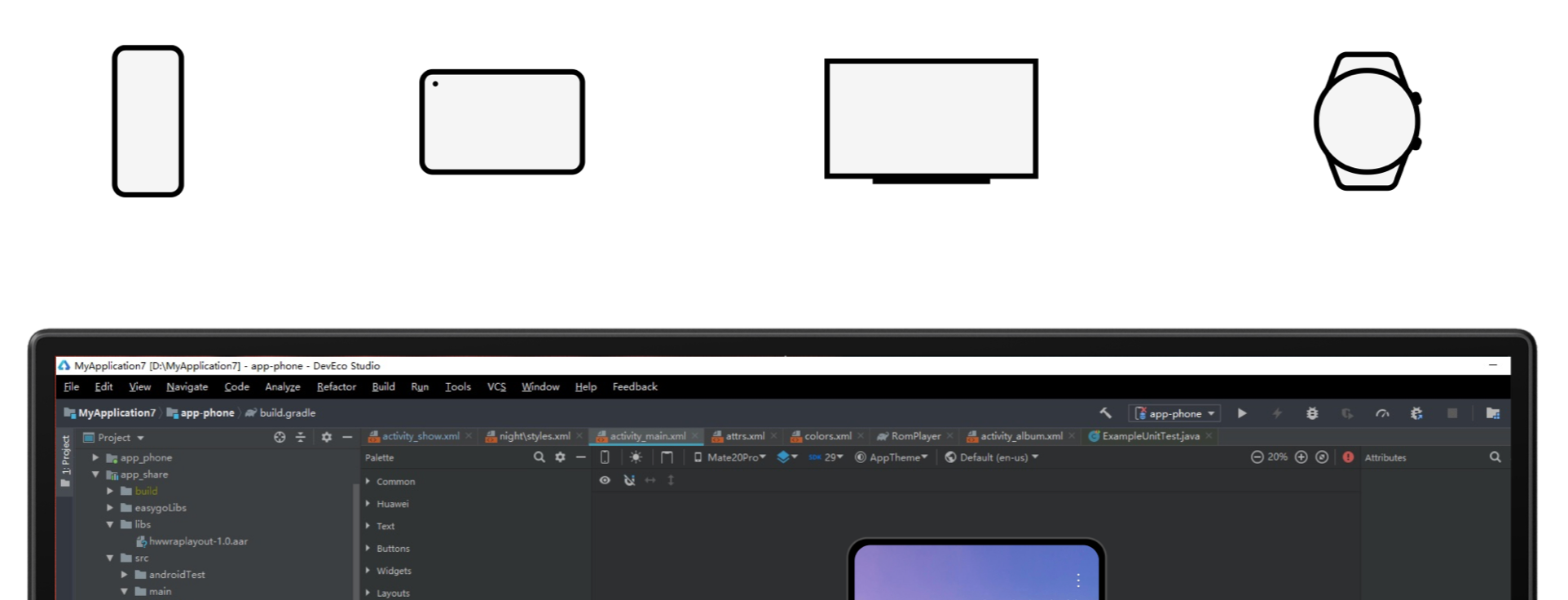Image resolution: width=1568 pixels, height=600 pixels.
Task: Click the Build hammer icon
Action: click(x=1105, y=413)
